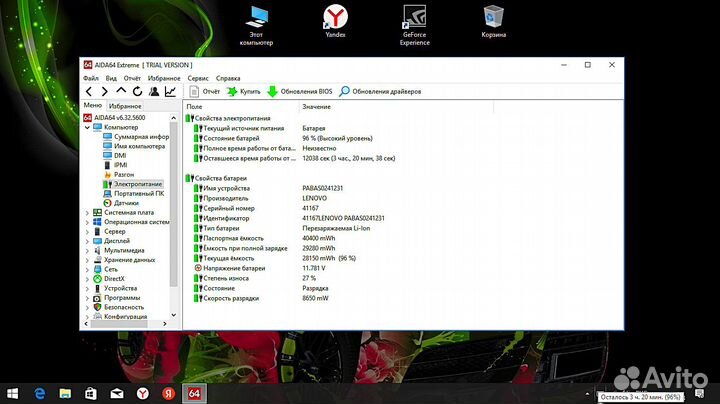The image size is (720, 404).
Task: Expand the Хранение данных node
Action: [x=87, y=260]
